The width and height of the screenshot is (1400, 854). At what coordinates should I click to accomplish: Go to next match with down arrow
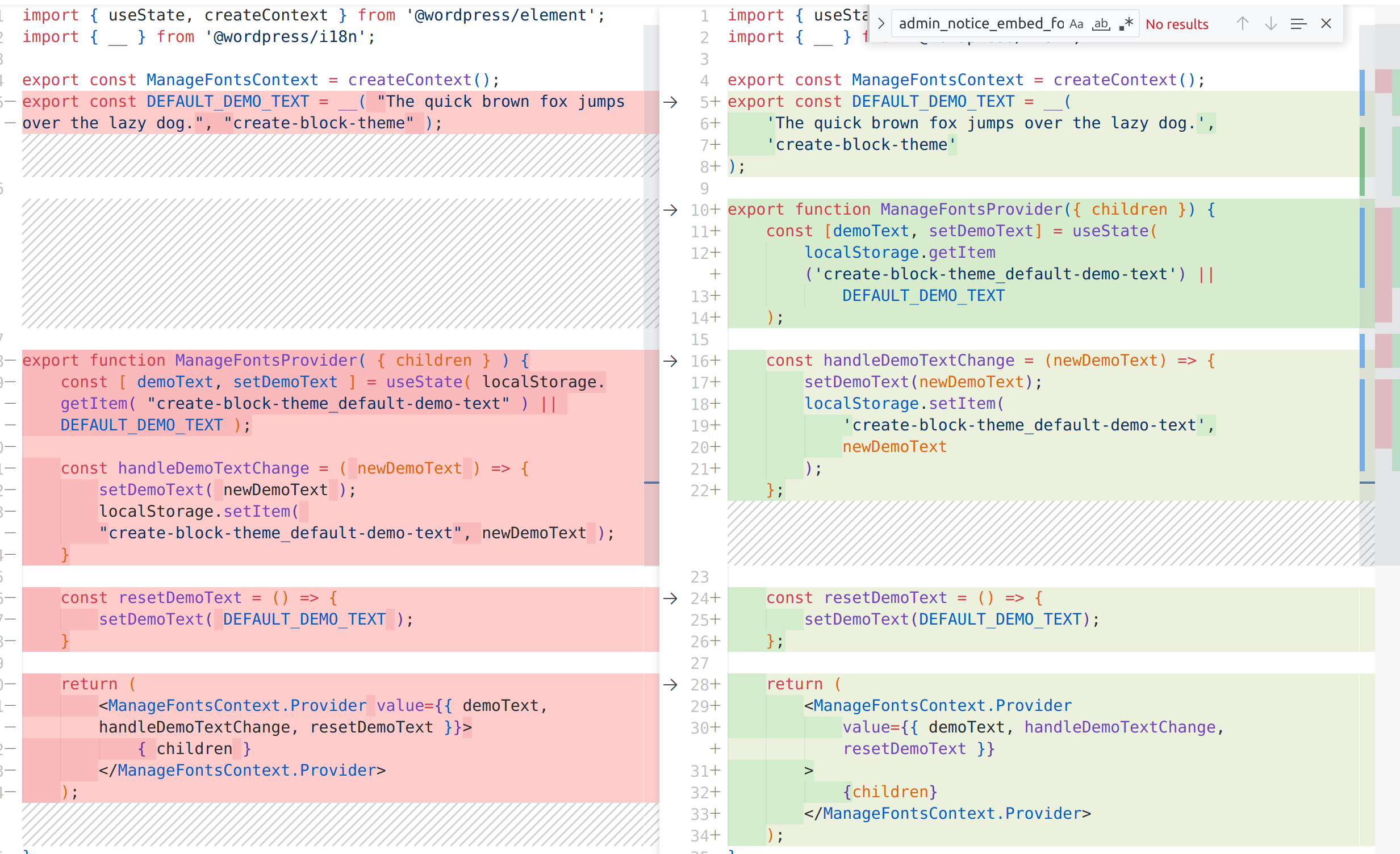[1271, 24]
